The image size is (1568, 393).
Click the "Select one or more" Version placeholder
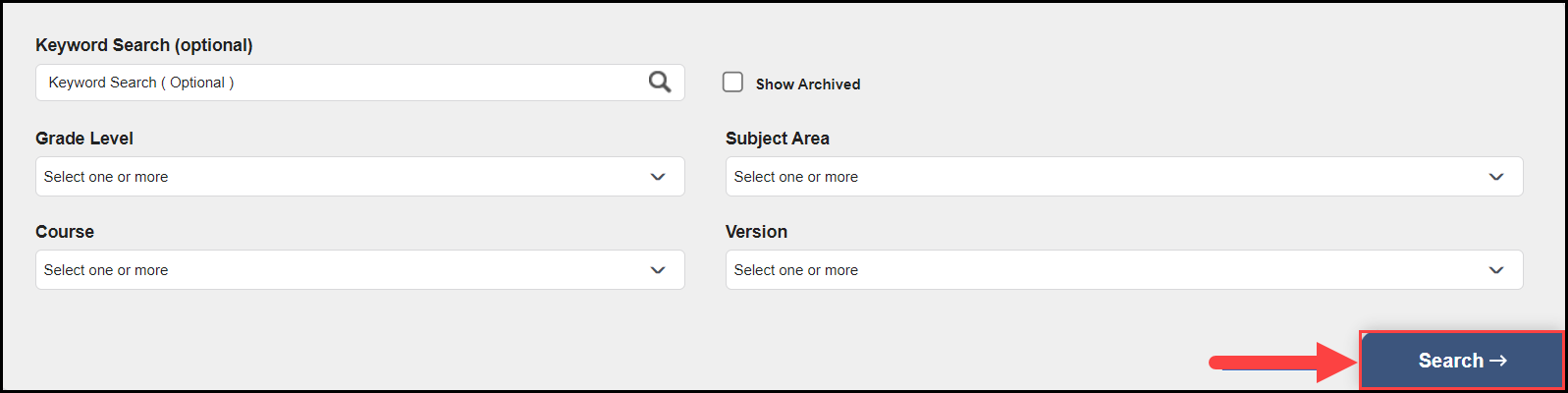coord(796,270)
